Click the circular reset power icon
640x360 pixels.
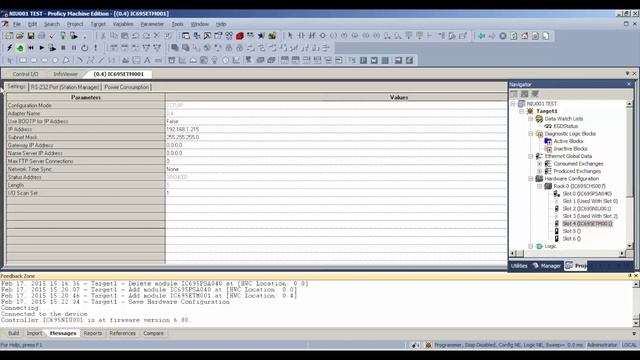click(84, 48)
